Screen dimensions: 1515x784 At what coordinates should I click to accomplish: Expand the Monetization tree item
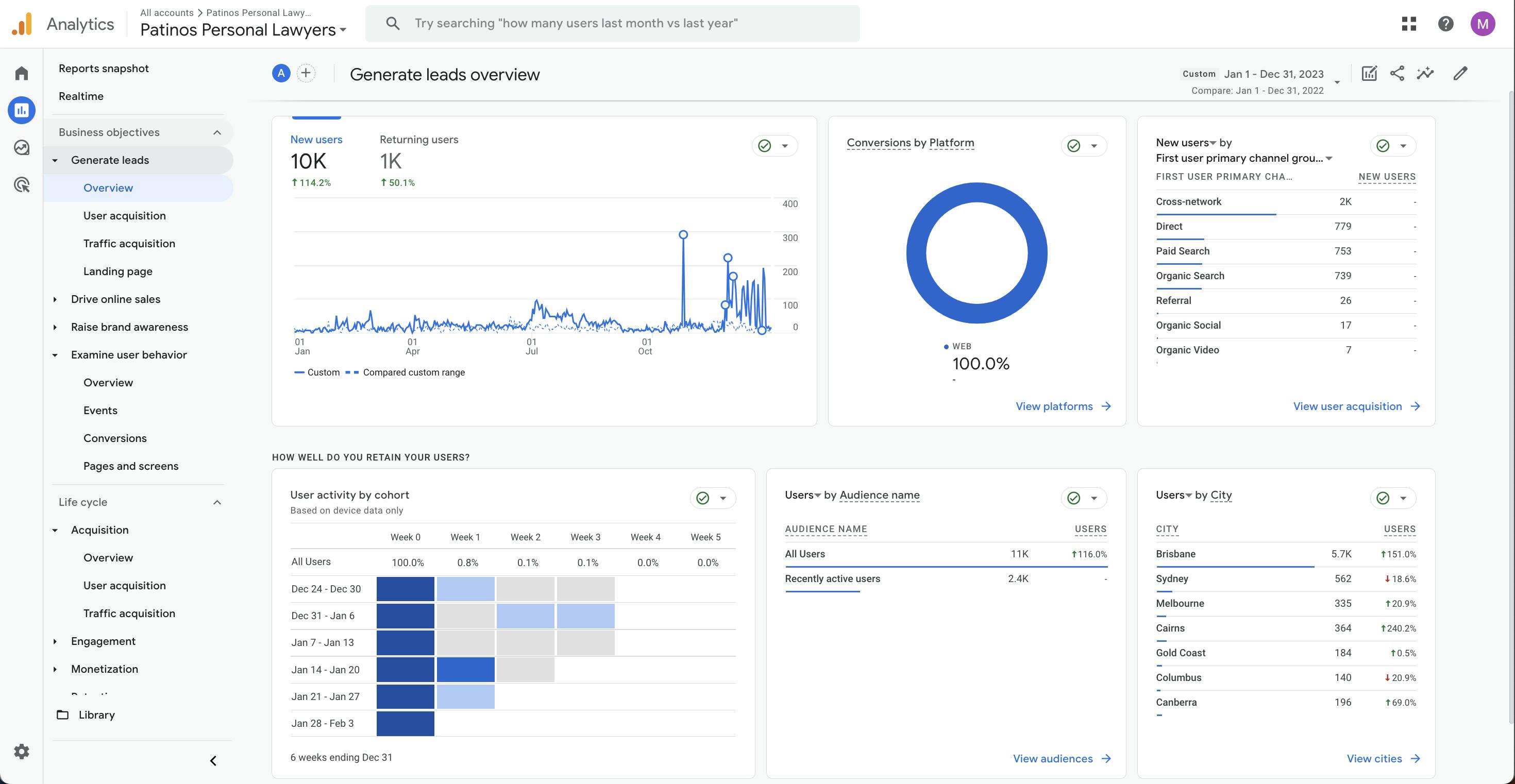55,670
